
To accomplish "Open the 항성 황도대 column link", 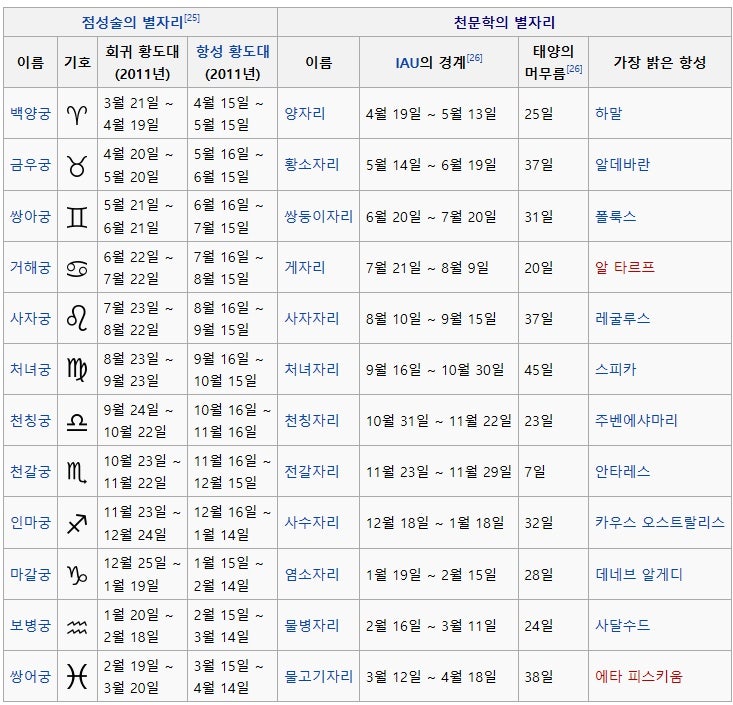I will (x=233, y=51).
